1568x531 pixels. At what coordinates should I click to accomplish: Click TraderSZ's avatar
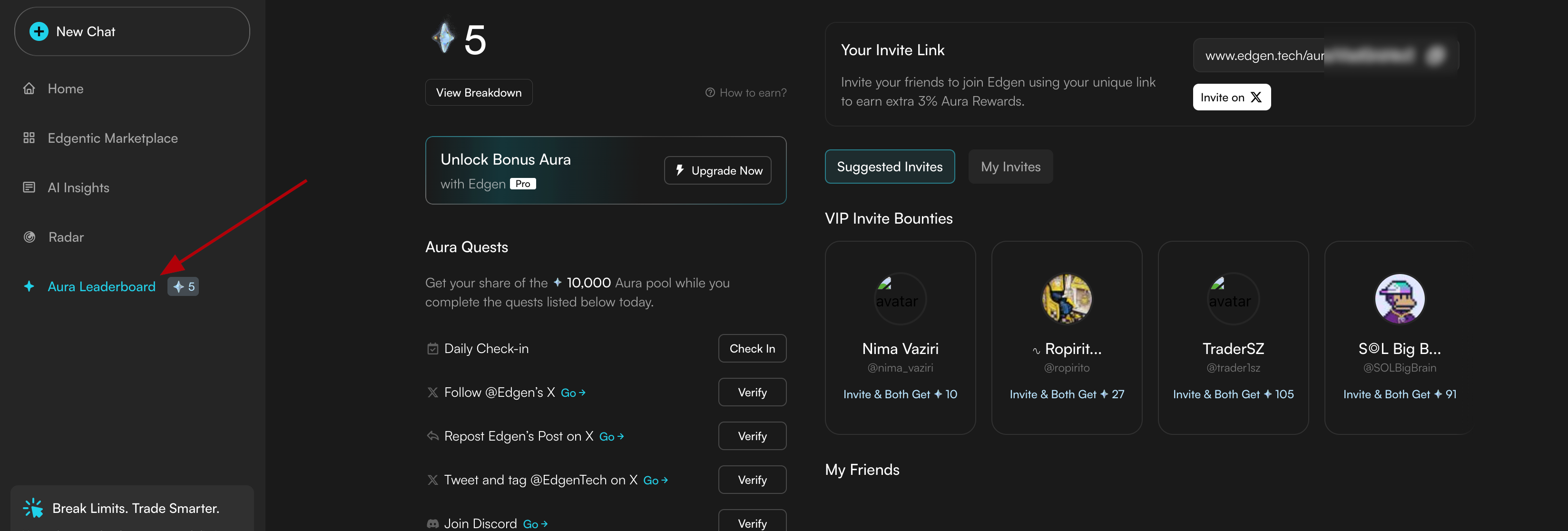pos(1233,299)
